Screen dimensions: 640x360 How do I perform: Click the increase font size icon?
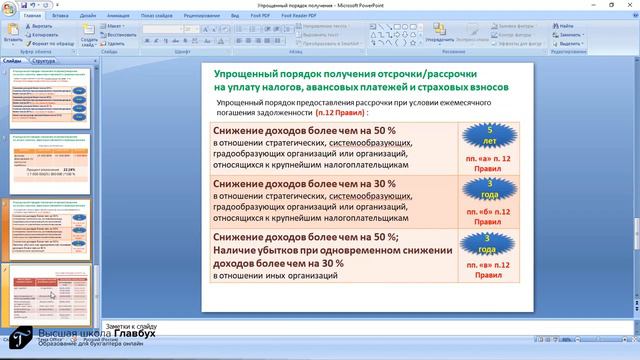(206, 29)
